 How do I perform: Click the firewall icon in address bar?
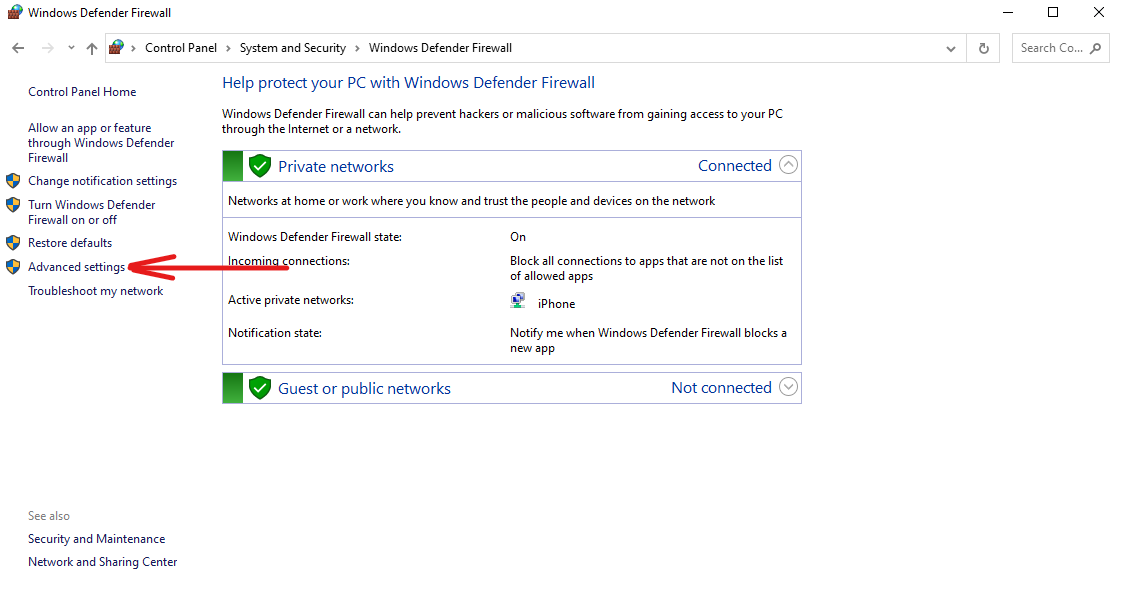(117, 47)
